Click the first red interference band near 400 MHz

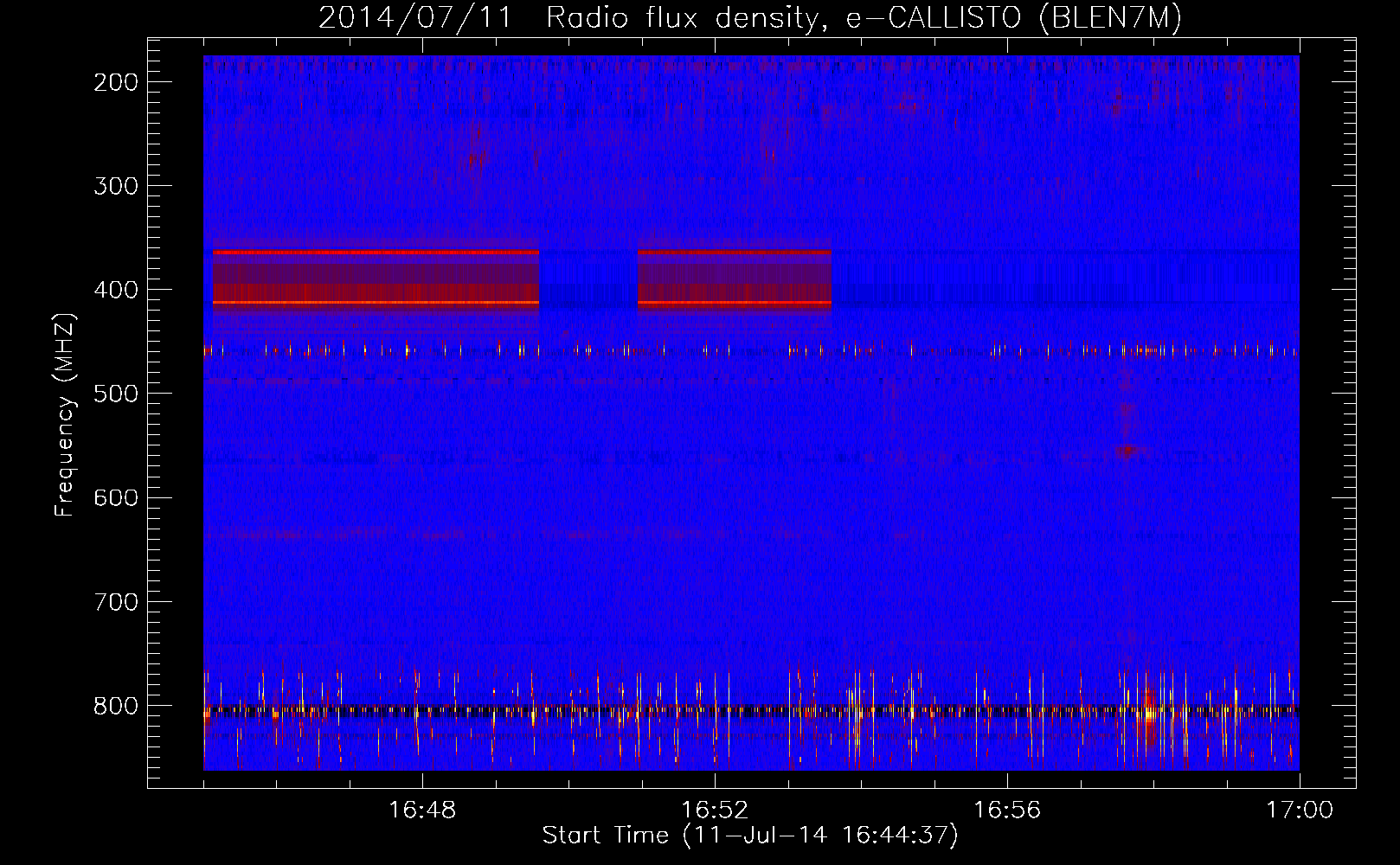click(x=376, y=278)
